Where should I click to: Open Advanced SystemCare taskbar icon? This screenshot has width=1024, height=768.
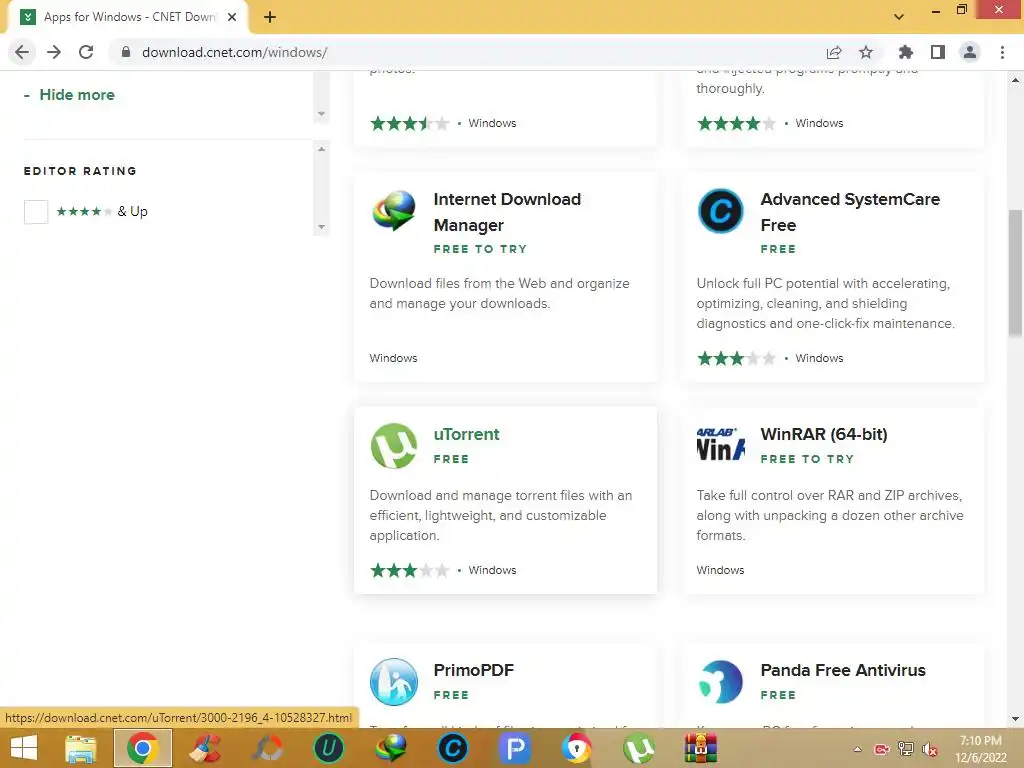[x=453, y=748]
